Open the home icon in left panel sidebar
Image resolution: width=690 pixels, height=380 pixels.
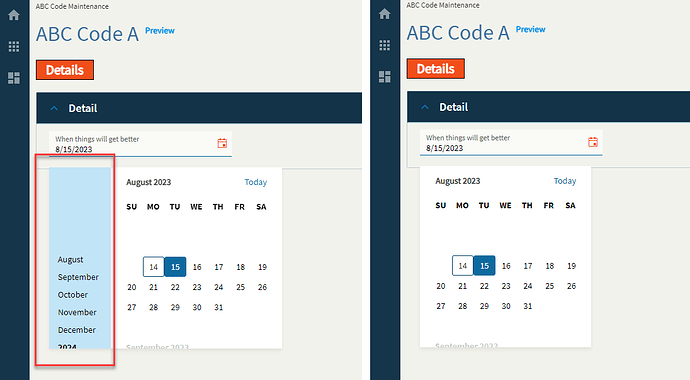14,15
